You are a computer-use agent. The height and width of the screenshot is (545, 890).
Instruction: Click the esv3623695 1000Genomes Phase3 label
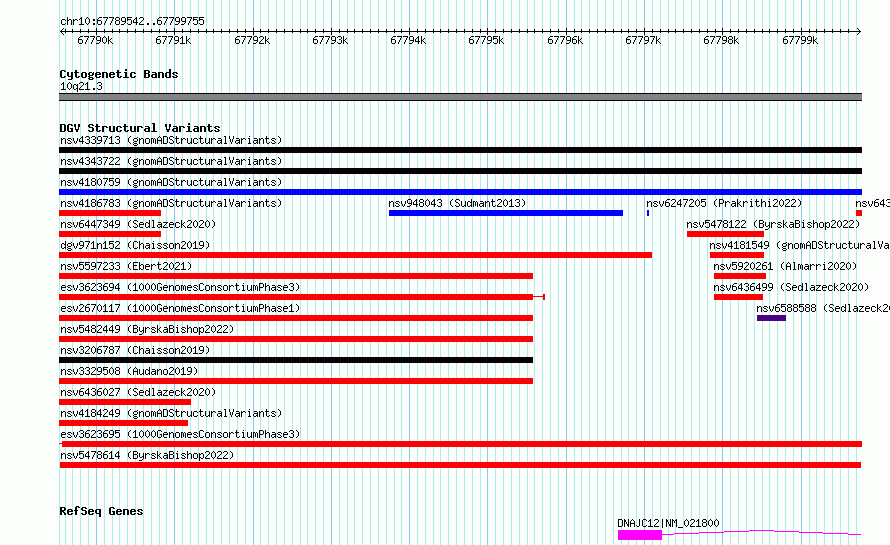(x=180, y=434)
